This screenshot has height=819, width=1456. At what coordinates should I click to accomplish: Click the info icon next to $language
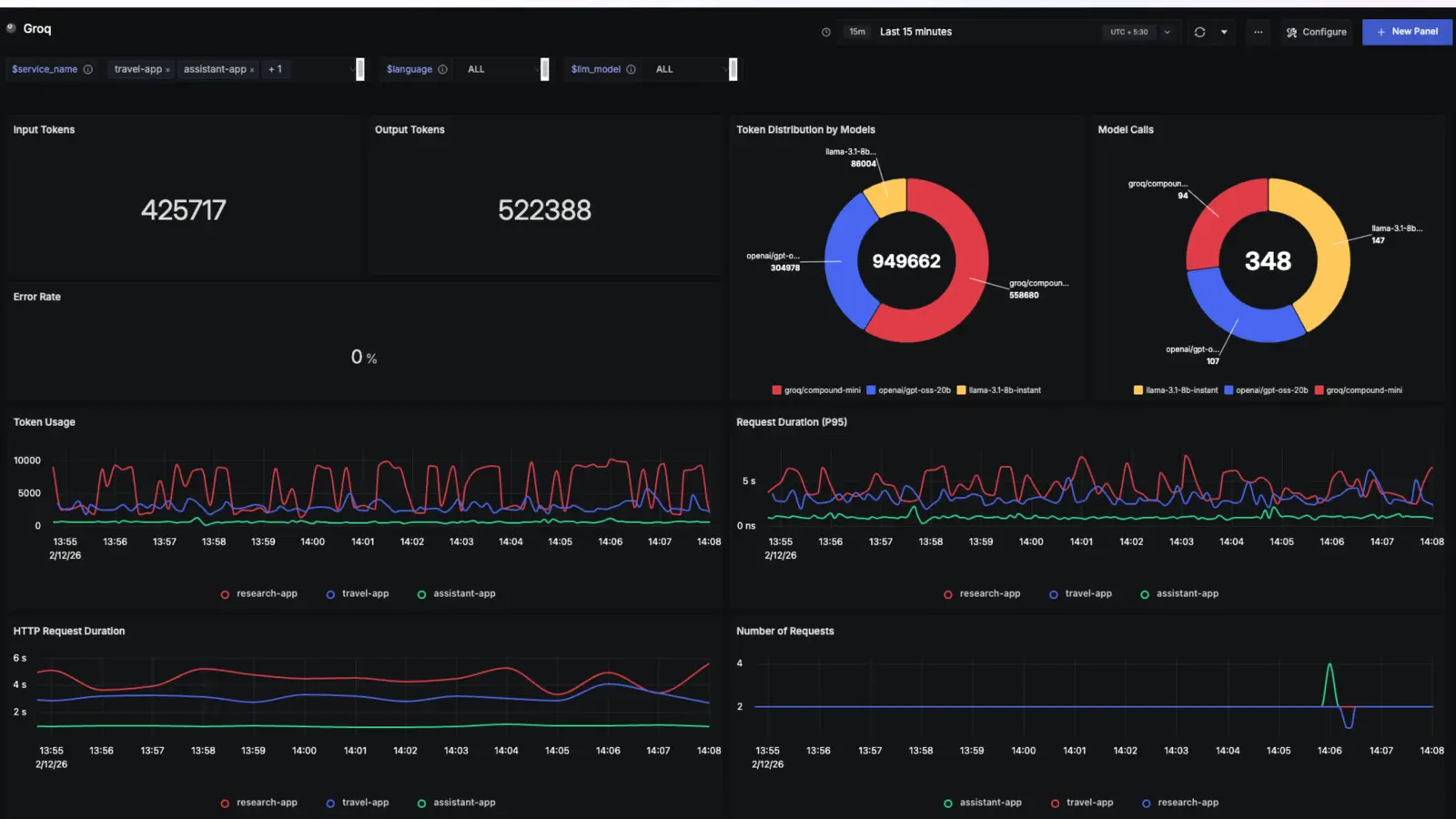tap(442, 69)
